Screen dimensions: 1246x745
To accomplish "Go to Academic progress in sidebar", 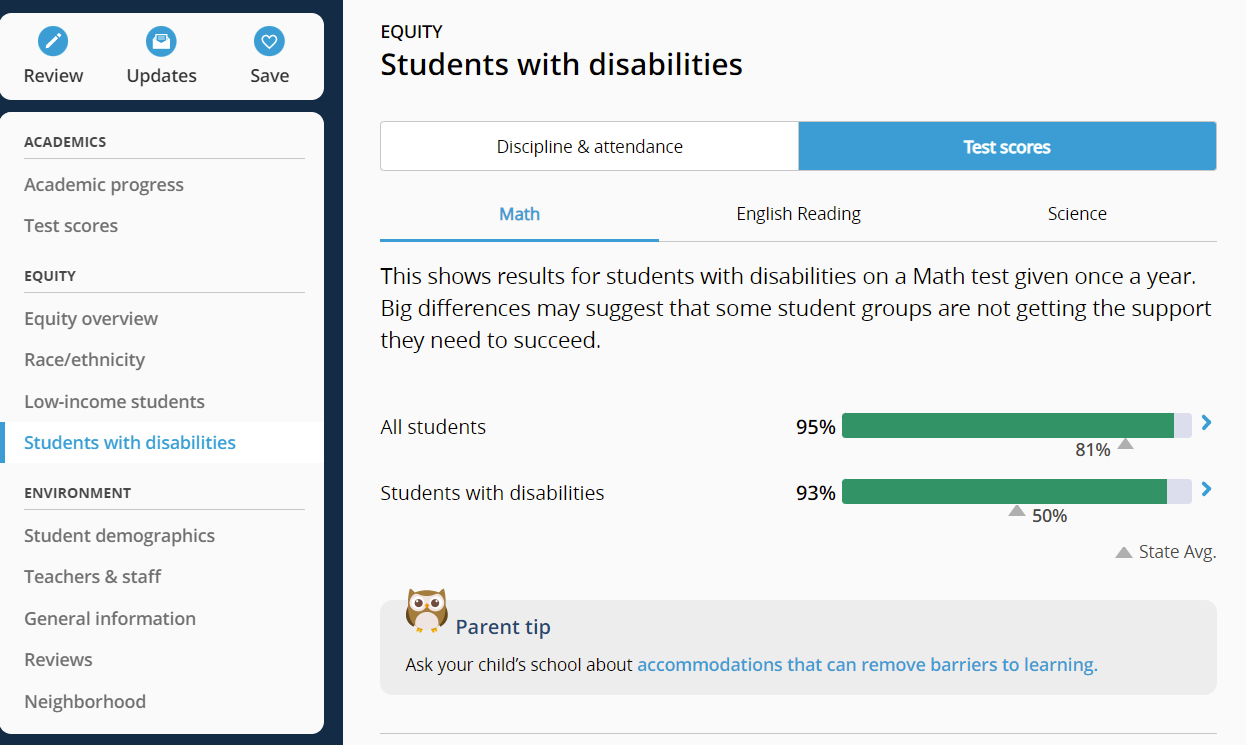I will point(104,185).
